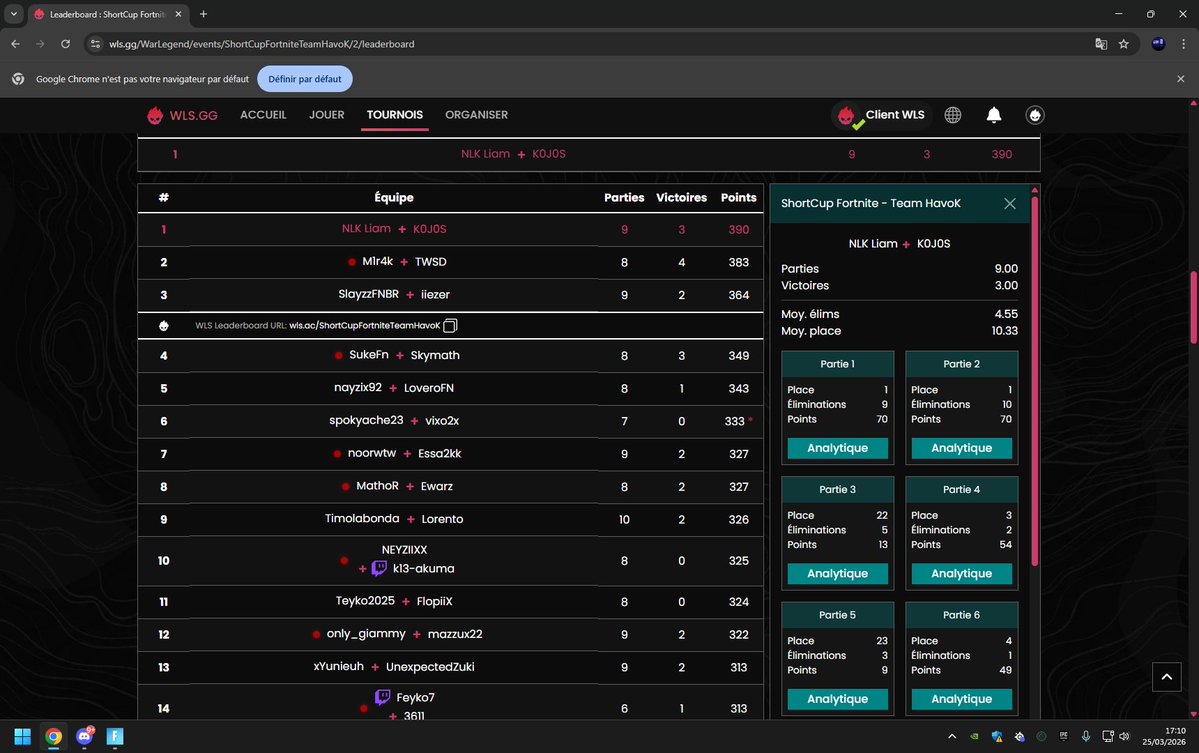Show hidden system tray icons

coord(952,736)
